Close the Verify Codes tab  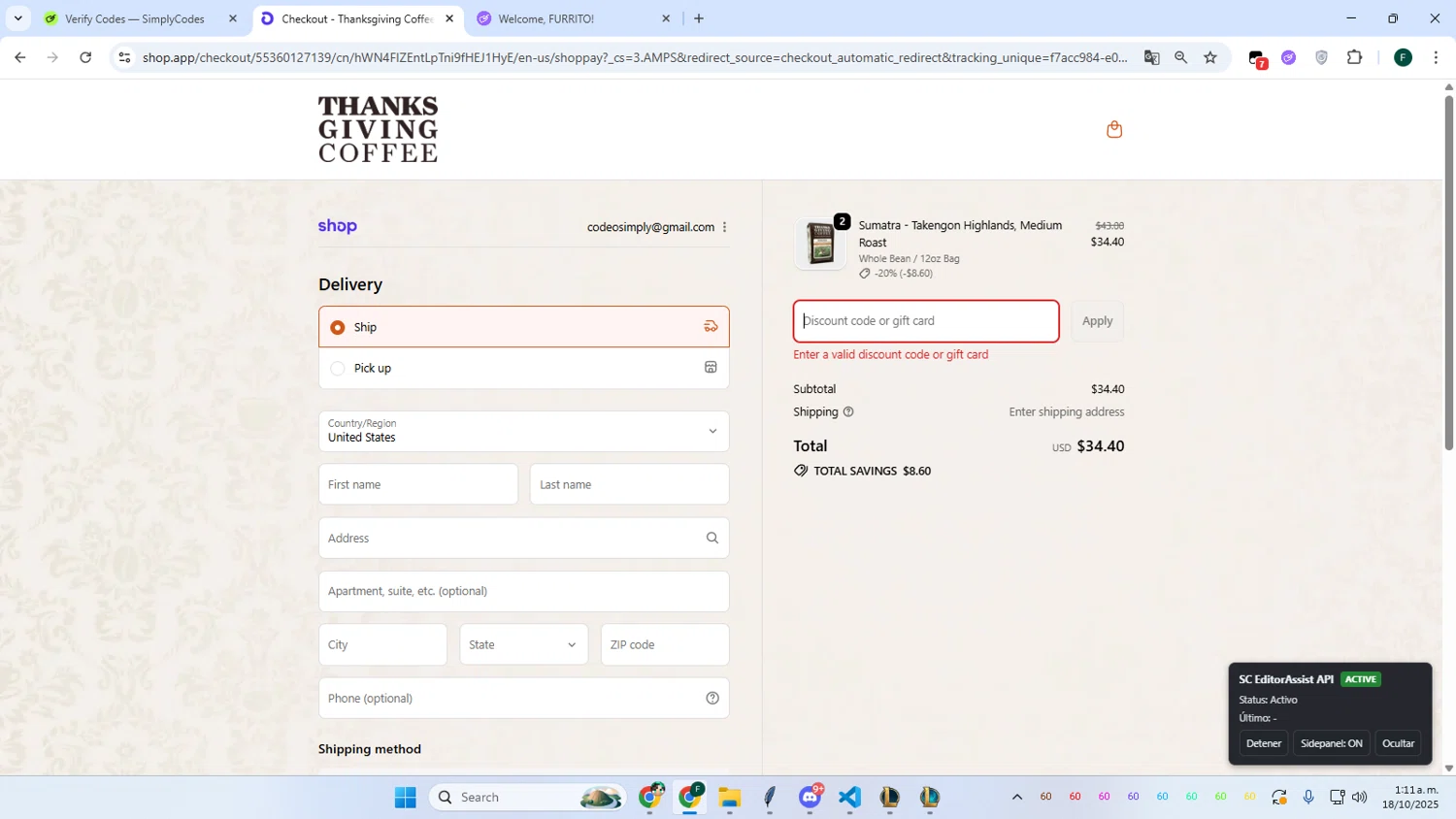232,18
